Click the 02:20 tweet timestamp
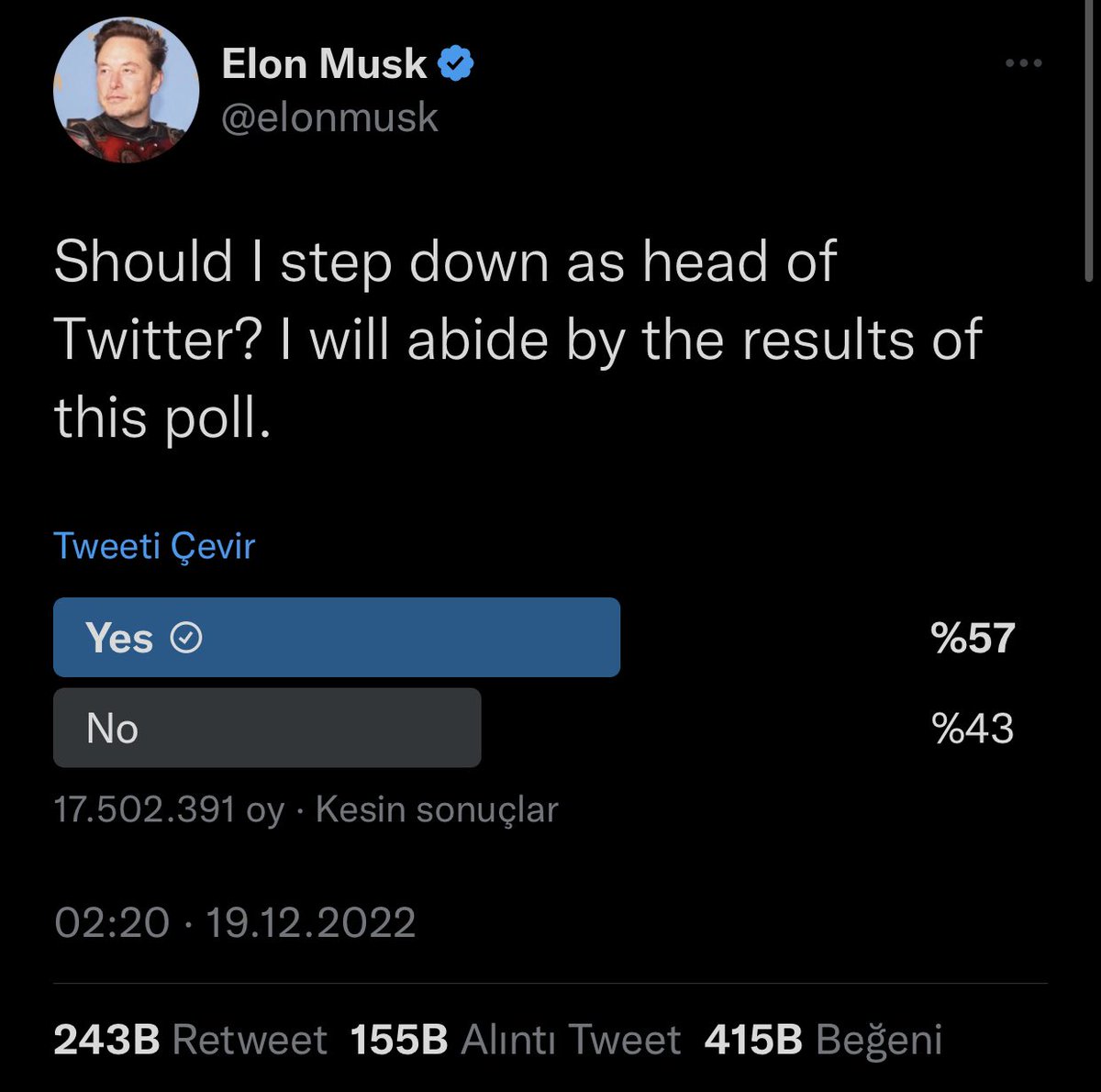The image size is (1101, 1092). [112, 921]
